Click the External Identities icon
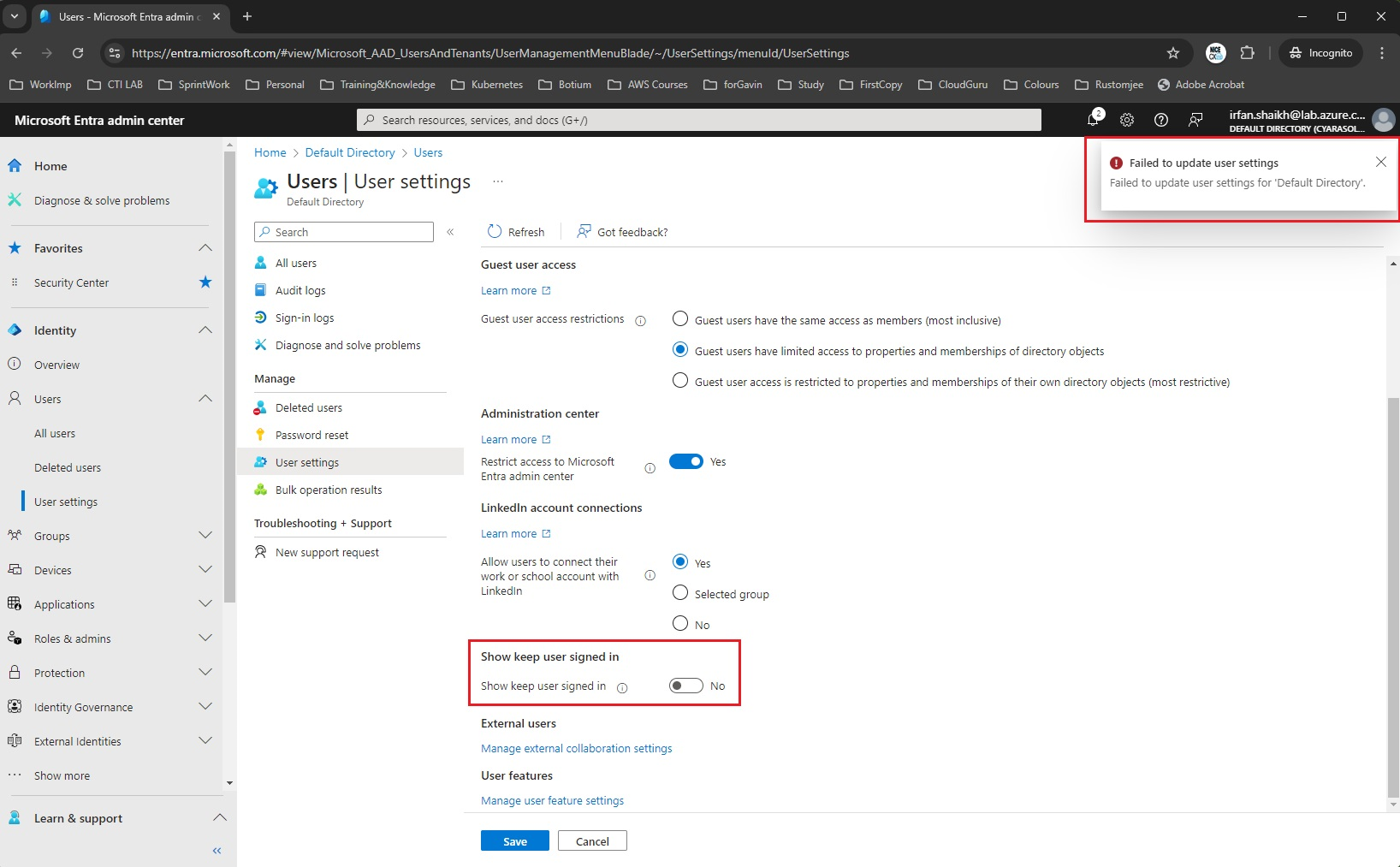Screen dimensions: 1400x867 pyautogui.click(x=15, y=741)
